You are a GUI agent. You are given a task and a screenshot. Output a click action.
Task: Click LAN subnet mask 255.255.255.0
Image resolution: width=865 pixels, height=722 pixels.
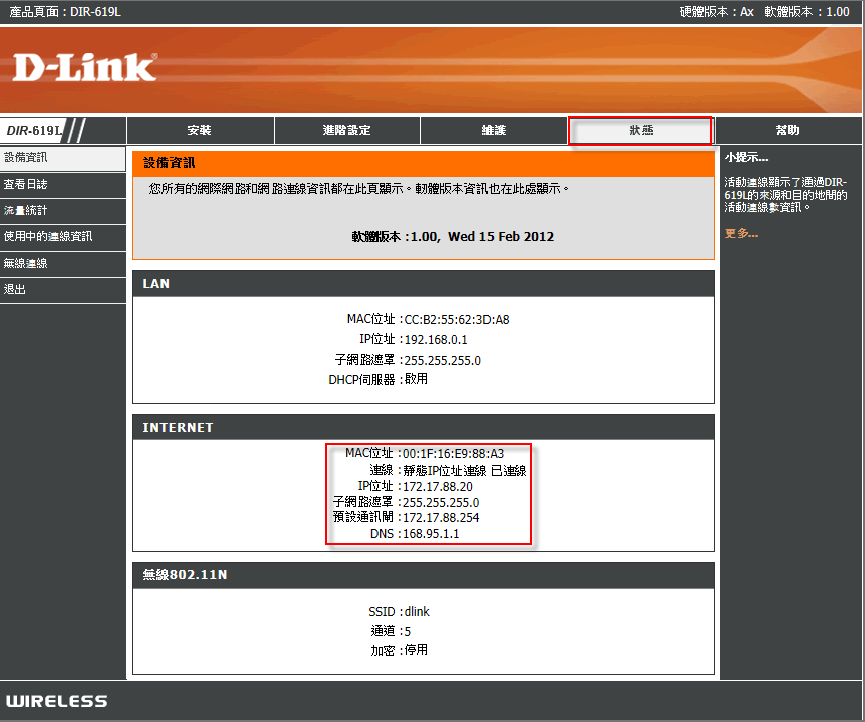coord(442,361)
